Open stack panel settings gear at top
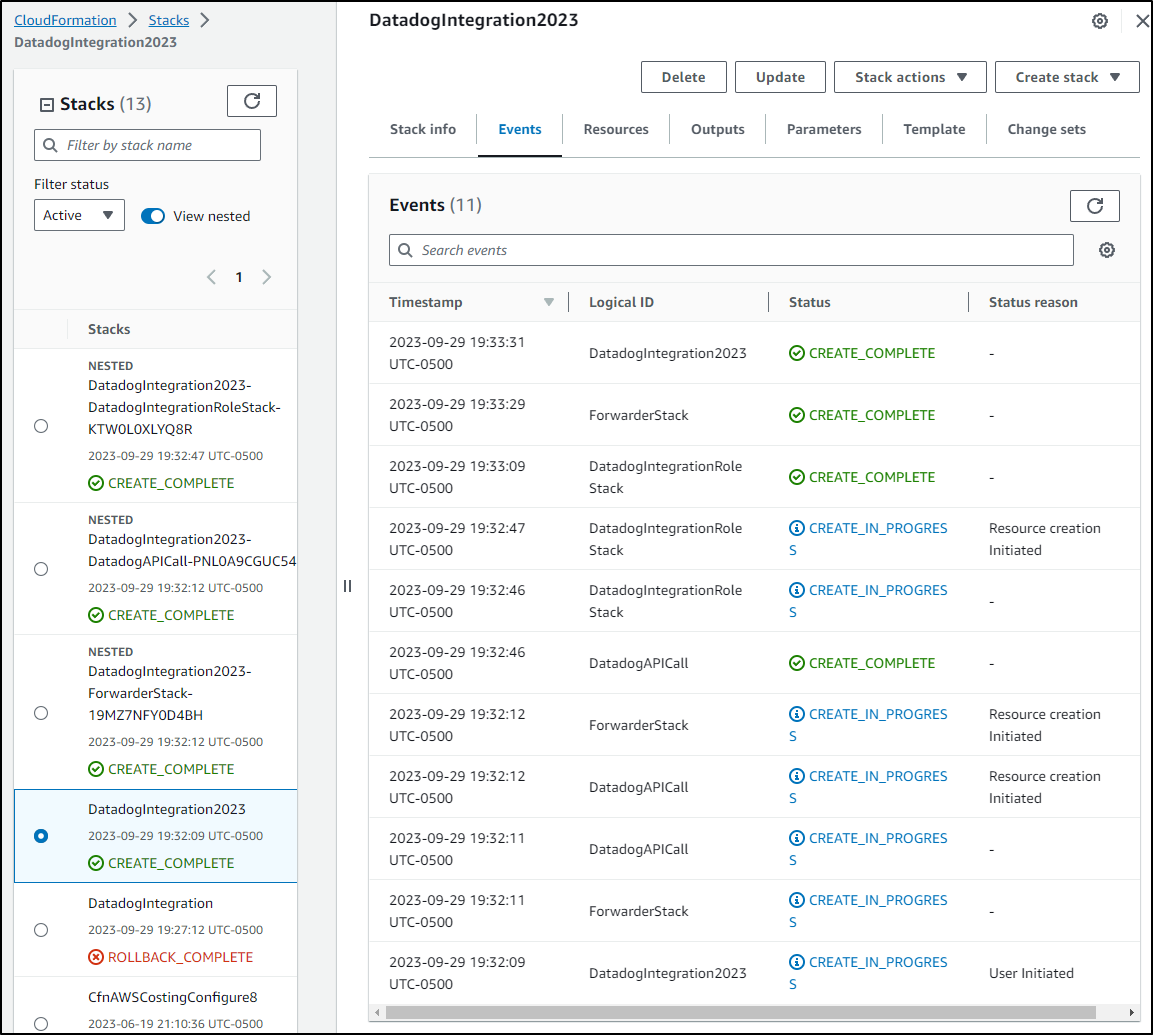1153x1035 pixels. pyautogui.click(x=1099, y=21)
